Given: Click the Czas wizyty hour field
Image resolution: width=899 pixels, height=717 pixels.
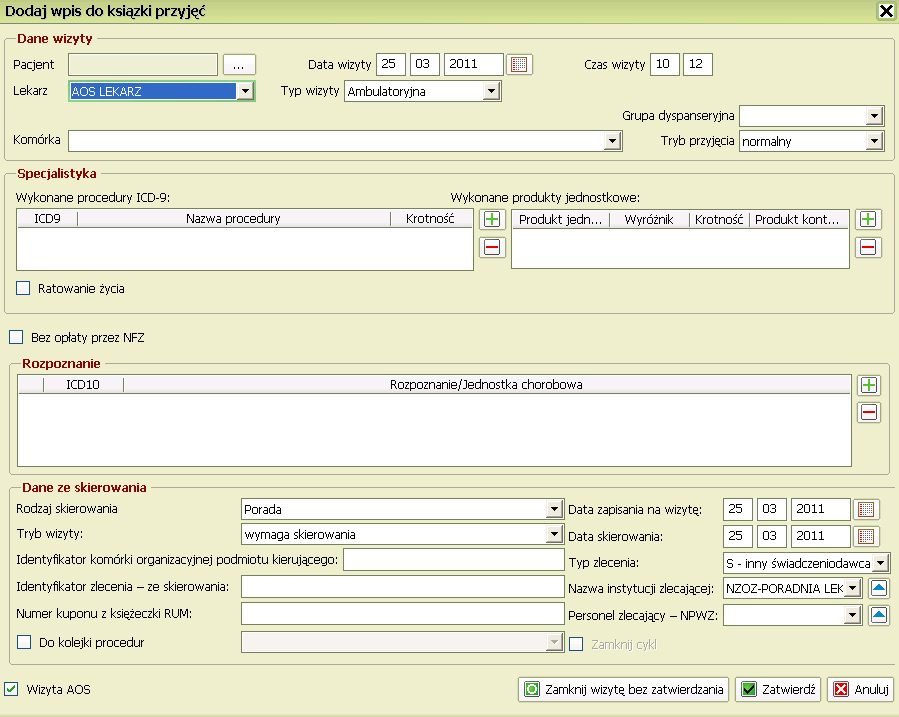Looking at the screenshot, I should pos(665,64).
